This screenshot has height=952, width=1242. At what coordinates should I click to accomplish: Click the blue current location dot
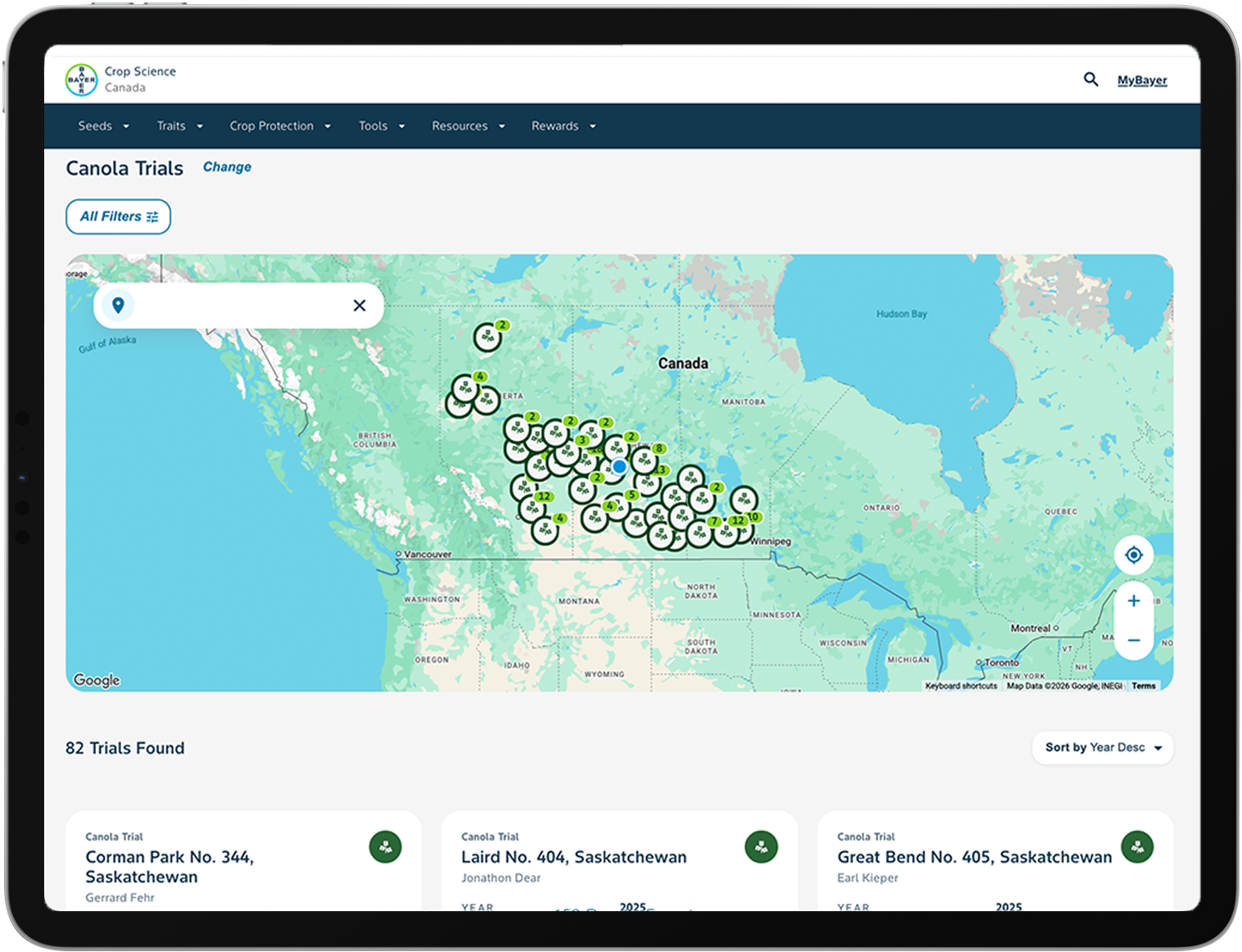click(x=619, y=466)
